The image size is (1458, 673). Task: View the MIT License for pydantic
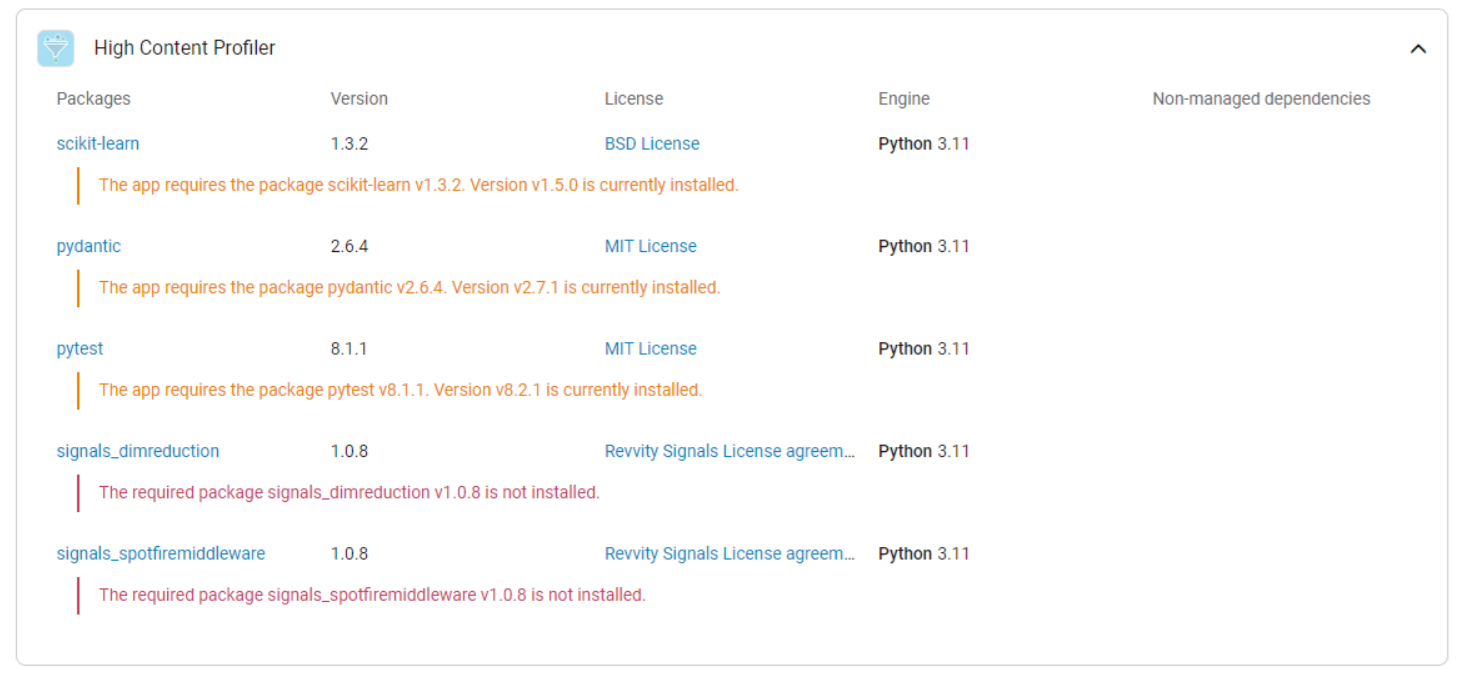tap(650, 246)
